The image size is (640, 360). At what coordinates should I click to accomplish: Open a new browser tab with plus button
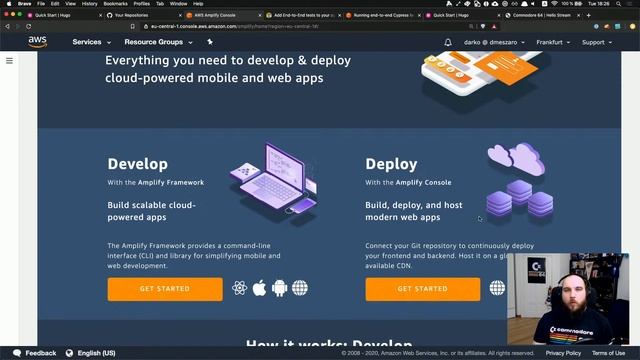tap(589, 15)
